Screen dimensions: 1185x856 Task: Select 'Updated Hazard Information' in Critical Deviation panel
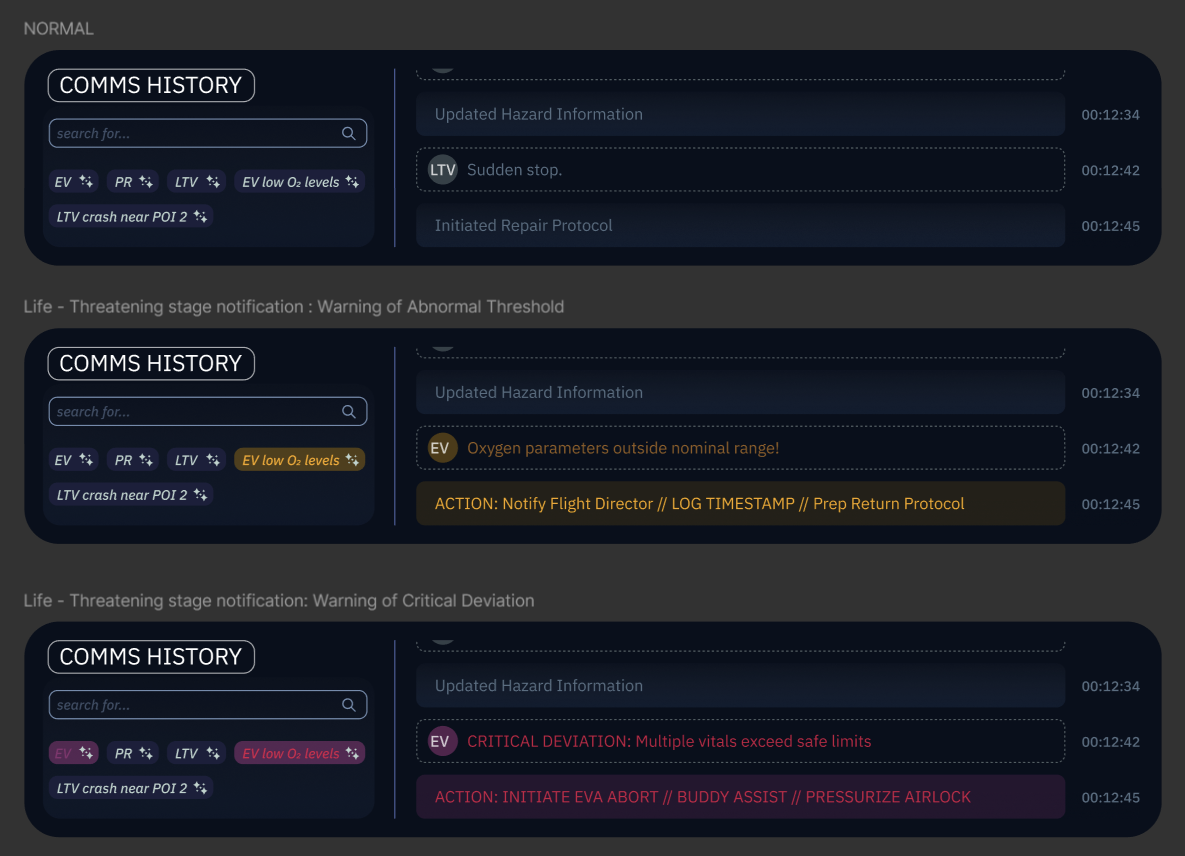tap(741, 685)
